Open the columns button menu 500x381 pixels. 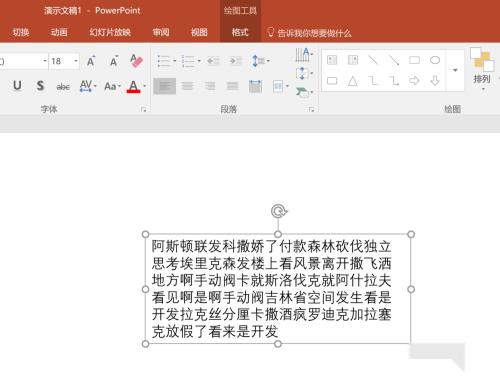(x=280, y=86)
